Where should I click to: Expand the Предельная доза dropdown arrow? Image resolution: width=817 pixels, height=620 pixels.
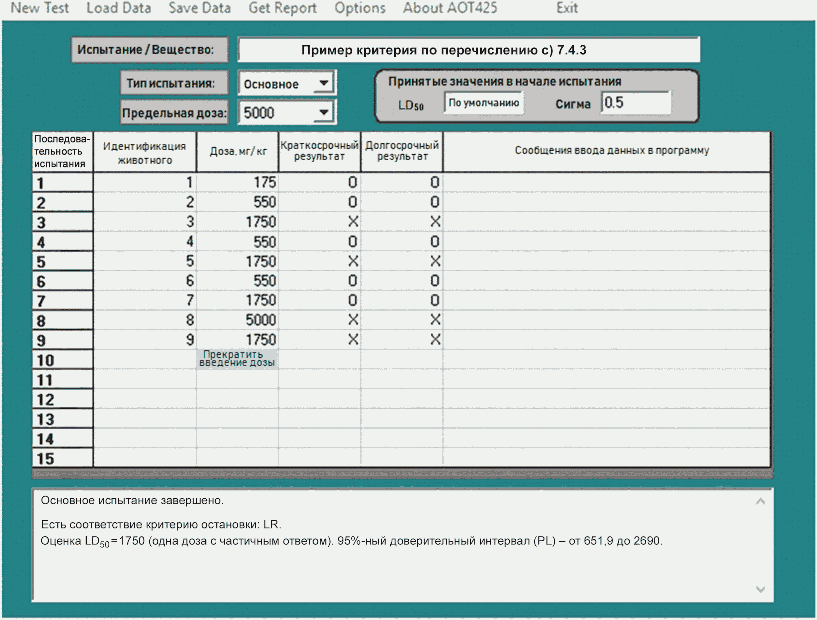click(322, 113)
